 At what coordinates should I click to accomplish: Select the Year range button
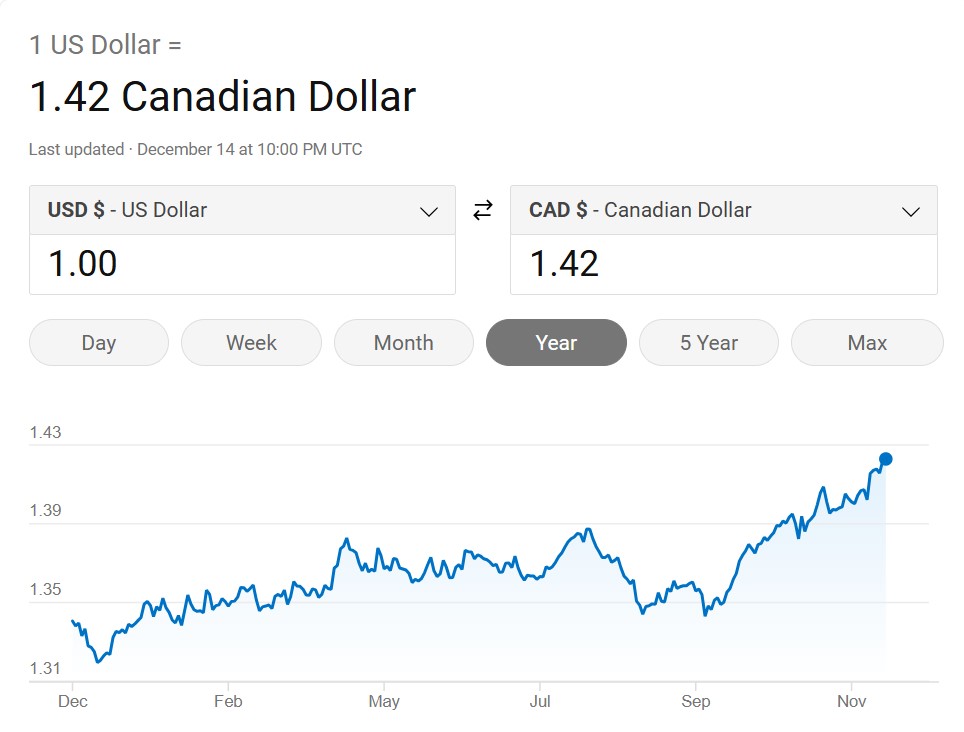click(556, 343)
